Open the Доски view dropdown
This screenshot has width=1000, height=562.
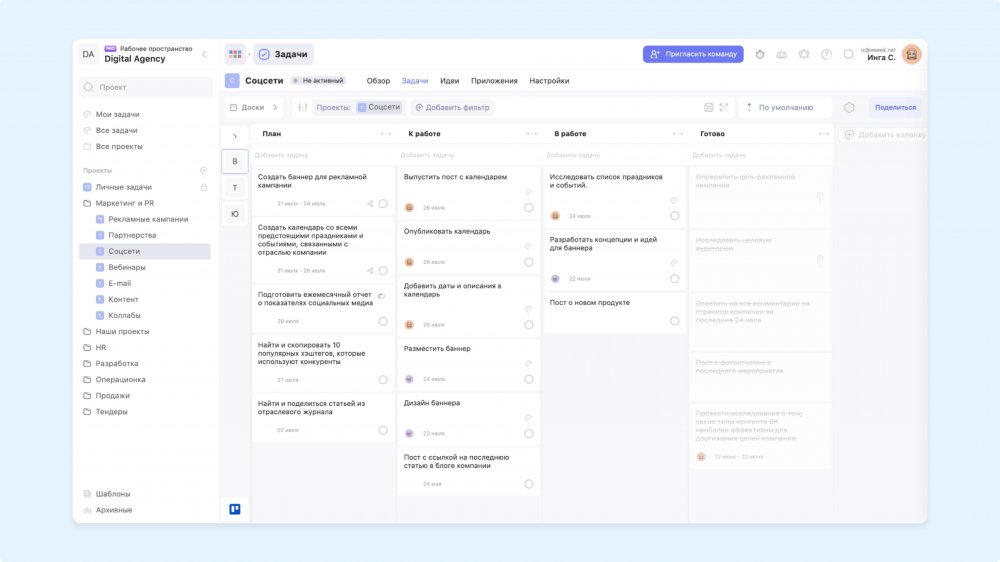coord(254,107)
